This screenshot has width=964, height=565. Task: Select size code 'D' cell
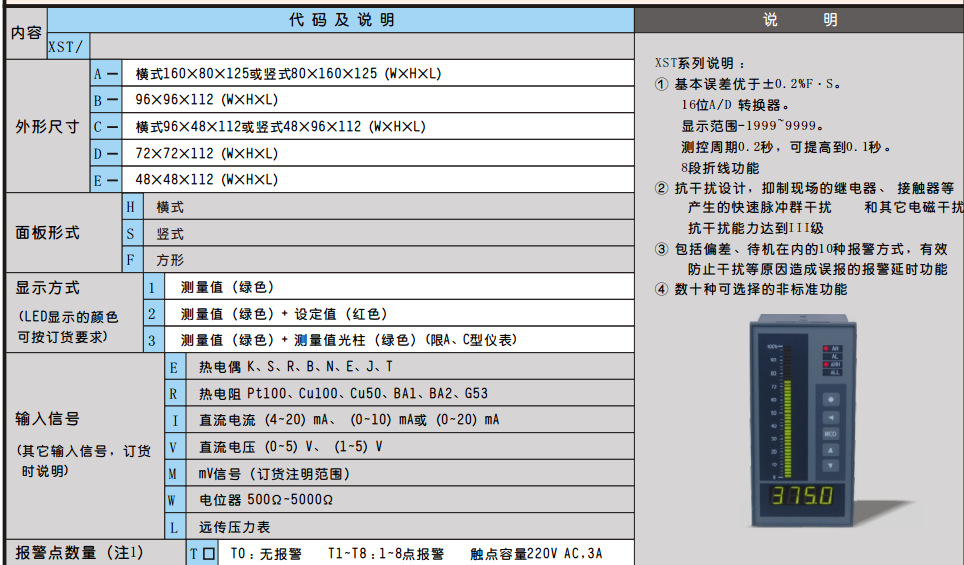point(106,153)
